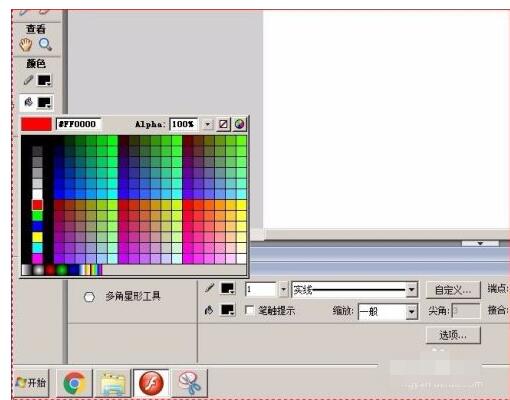
Task: Open the toolbox fill color swatch
Action: [44, 102]
